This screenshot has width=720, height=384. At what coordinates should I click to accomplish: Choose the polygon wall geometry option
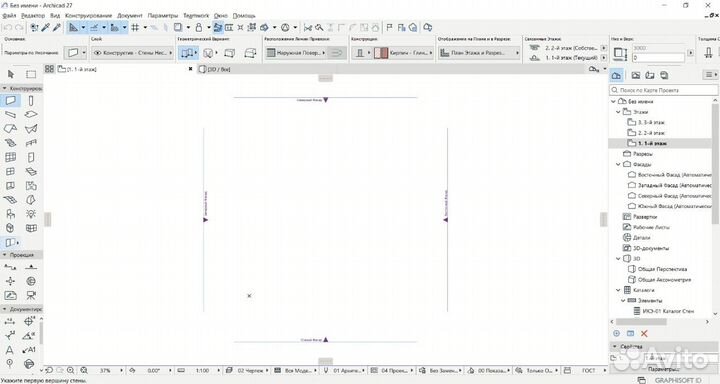(250, 53)
